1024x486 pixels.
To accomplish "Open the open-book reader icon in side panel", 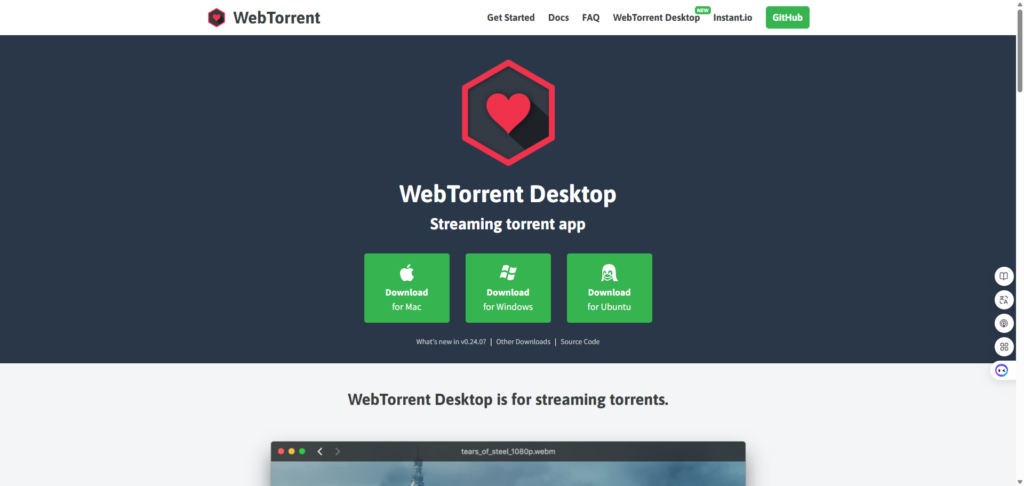I will pos(1004,276).
